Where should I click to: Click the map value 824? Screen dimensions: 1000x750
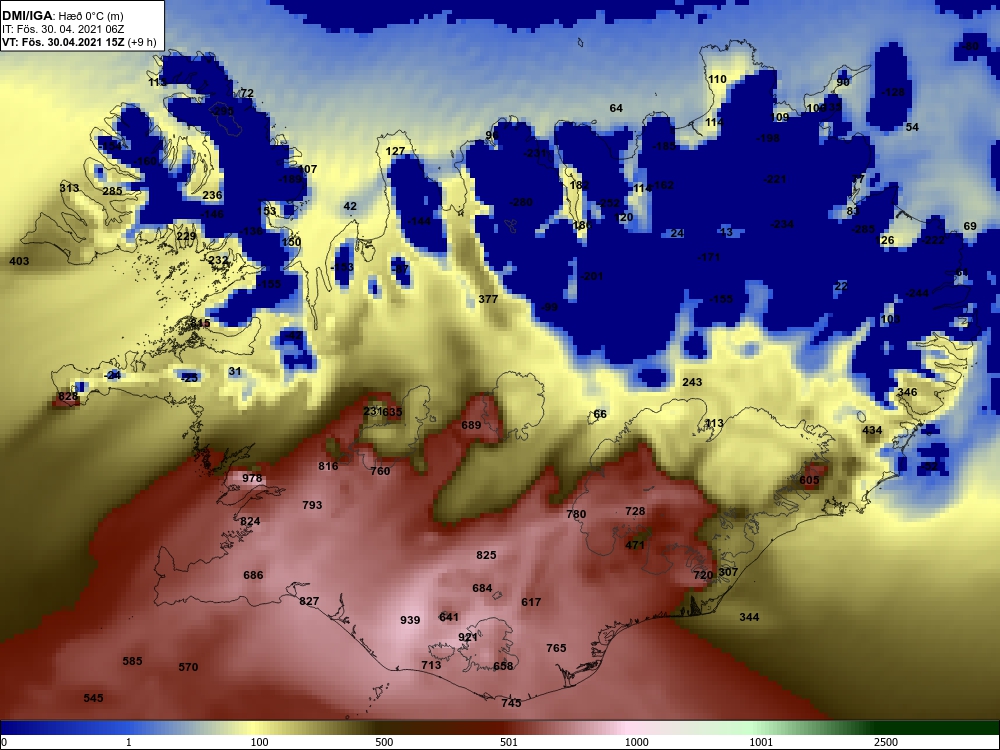coord(250,521)
